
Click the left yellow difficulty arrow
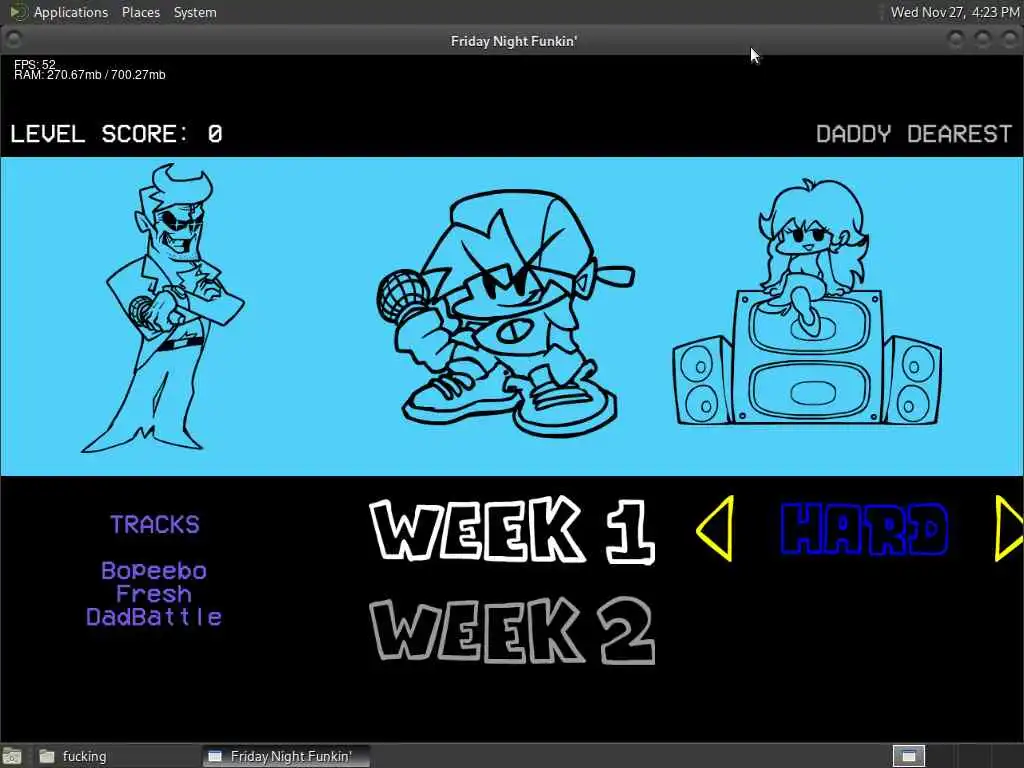[x=716, y=528]
